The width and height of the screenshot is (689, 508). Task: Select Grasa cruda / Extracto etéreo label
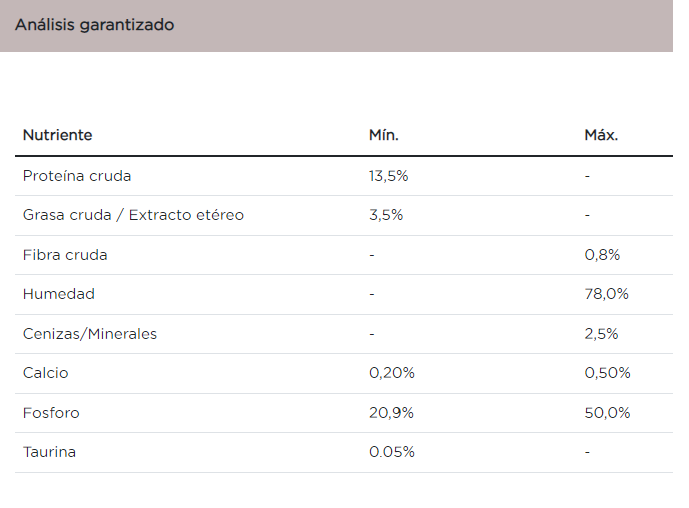pyautogui.click(x=133, y=215)
